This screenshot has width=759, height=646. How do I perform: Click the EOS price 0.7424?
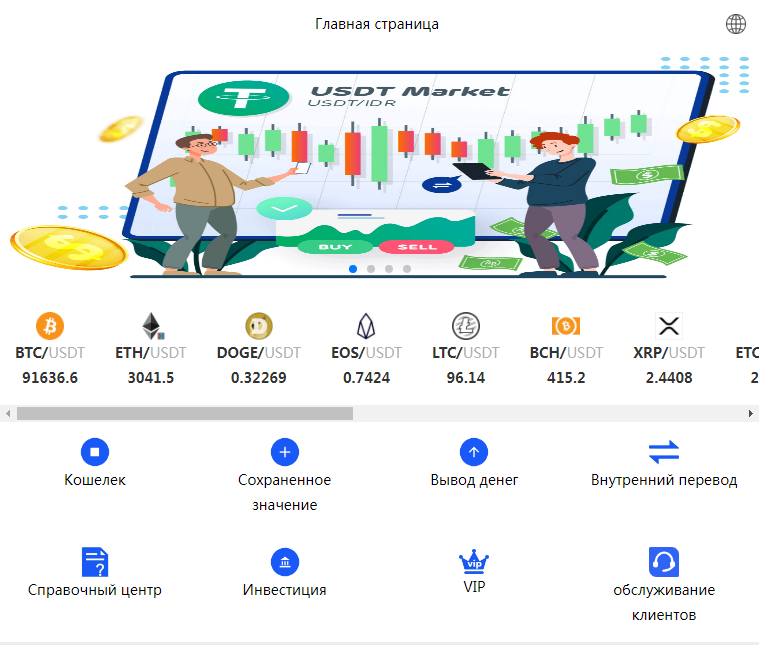pyautogui.click(x=366, y=377)
